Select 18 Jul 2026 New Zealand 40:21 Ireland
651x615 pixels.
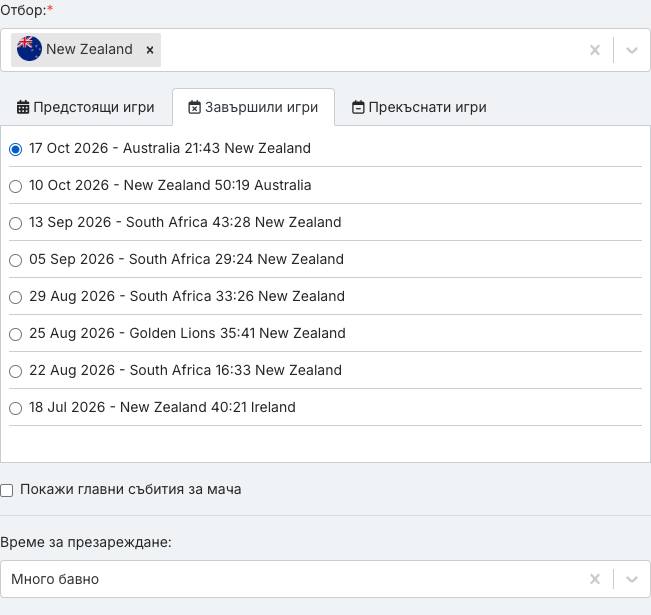[15, 408]
